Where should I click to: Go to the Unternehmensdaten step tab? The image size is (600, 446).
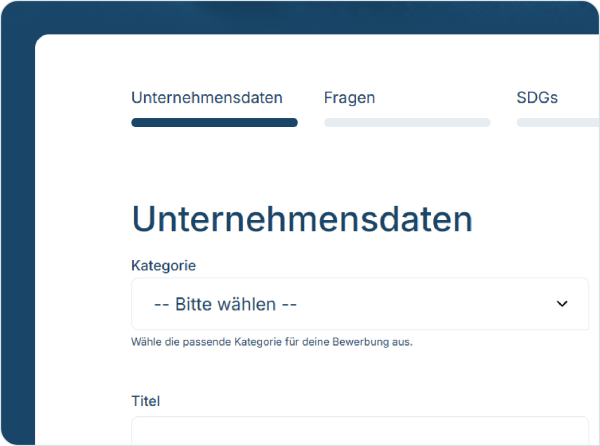pyautogui.click(x=207, y=98)
